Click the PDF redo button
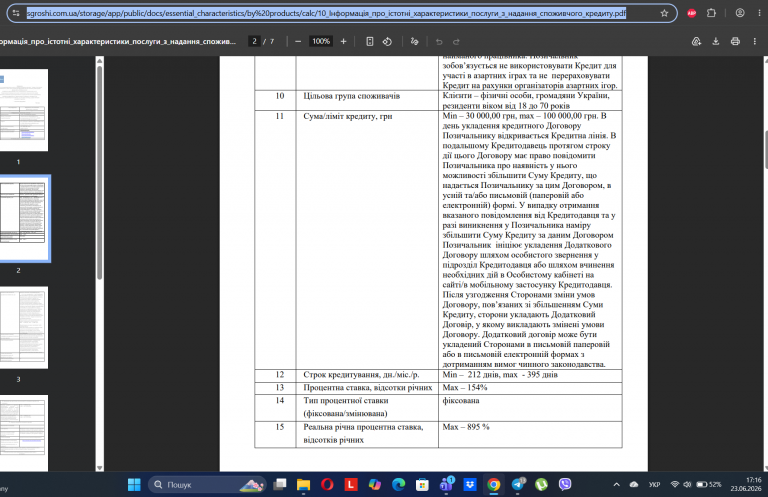 point(456,42)
